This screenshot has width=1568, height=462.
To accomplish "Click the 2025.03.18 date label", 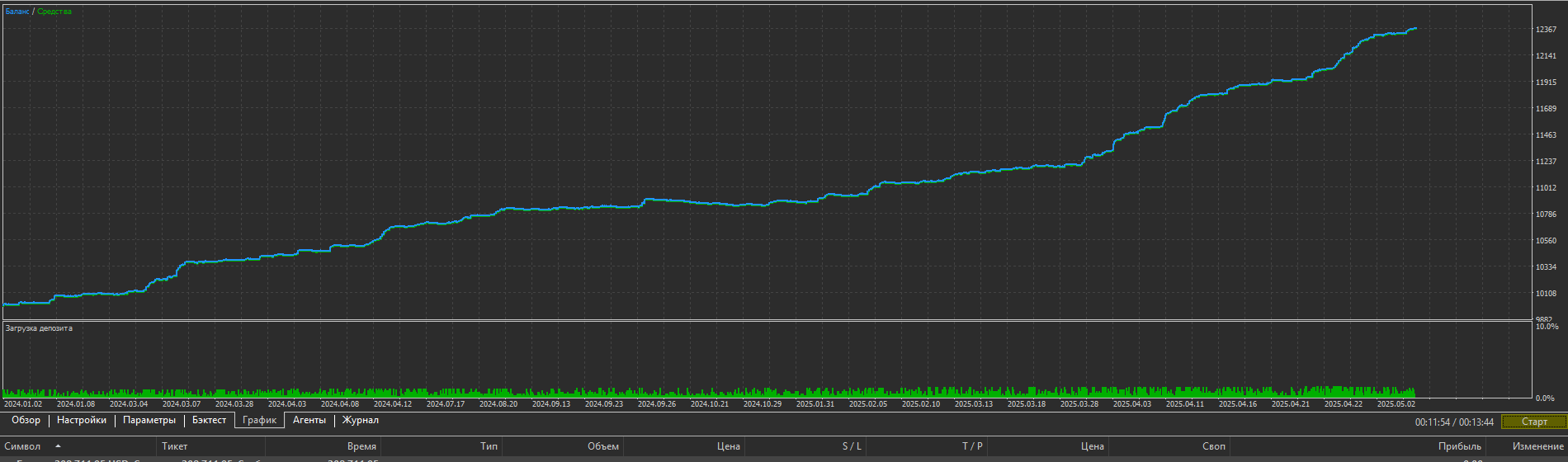I will 1027,404.
